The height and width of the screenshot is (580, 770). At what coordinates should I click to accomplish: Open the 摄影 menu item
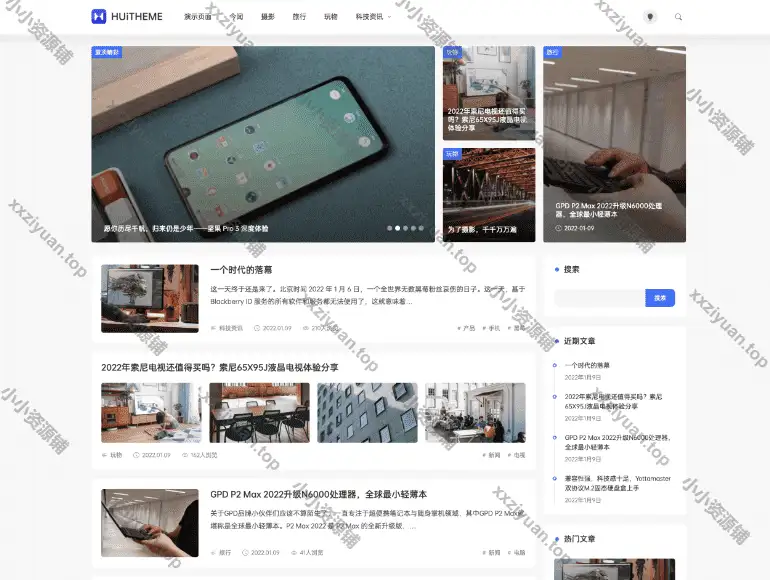[267, 17]
